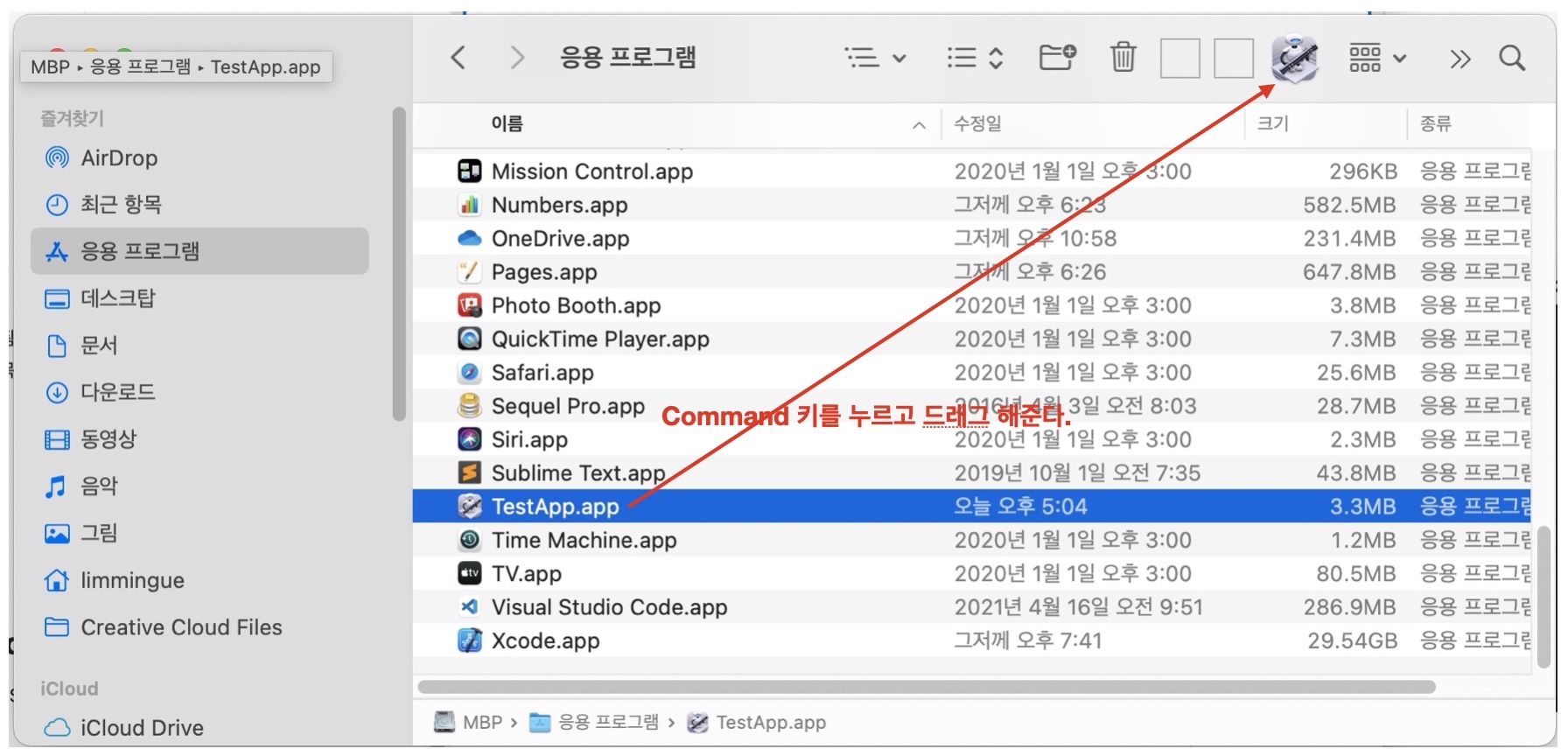Select Sequel Pro.app icon
This screenshot has width=1568, height=756.
tap(470, 406)
